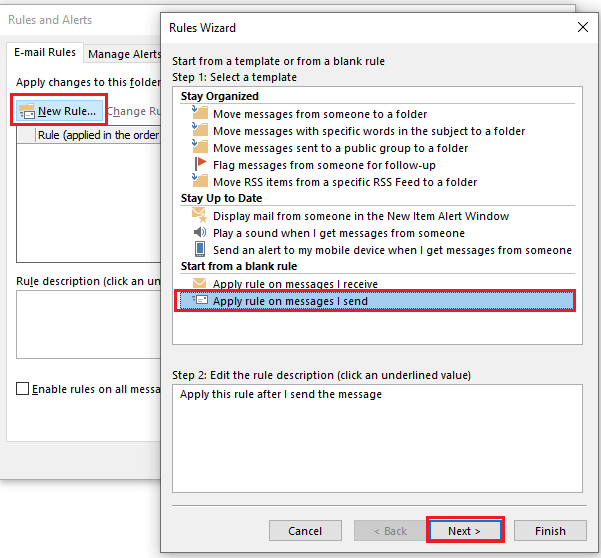This screenshot has height=558, width=601.
Task: Click the envelope icon for messages I receive
Action: pyautogui.click(x=200, y=284)
